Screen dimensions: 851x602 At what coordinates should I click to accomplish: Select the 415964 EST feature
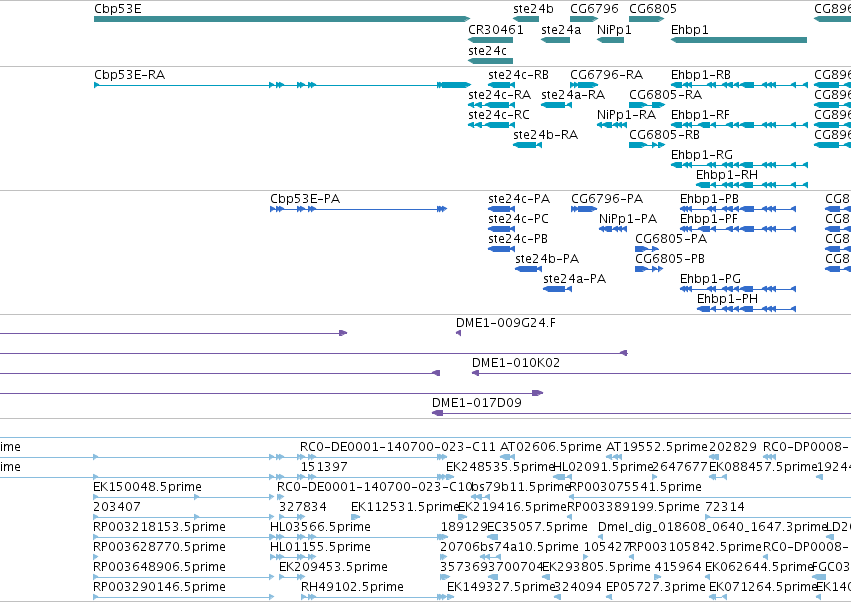point(658,578)
